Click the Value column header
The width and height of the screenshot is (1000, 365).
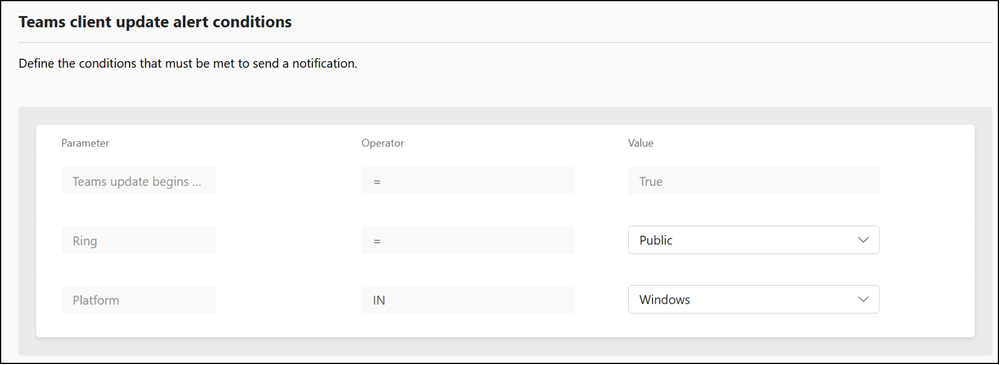tap(640, 143)
